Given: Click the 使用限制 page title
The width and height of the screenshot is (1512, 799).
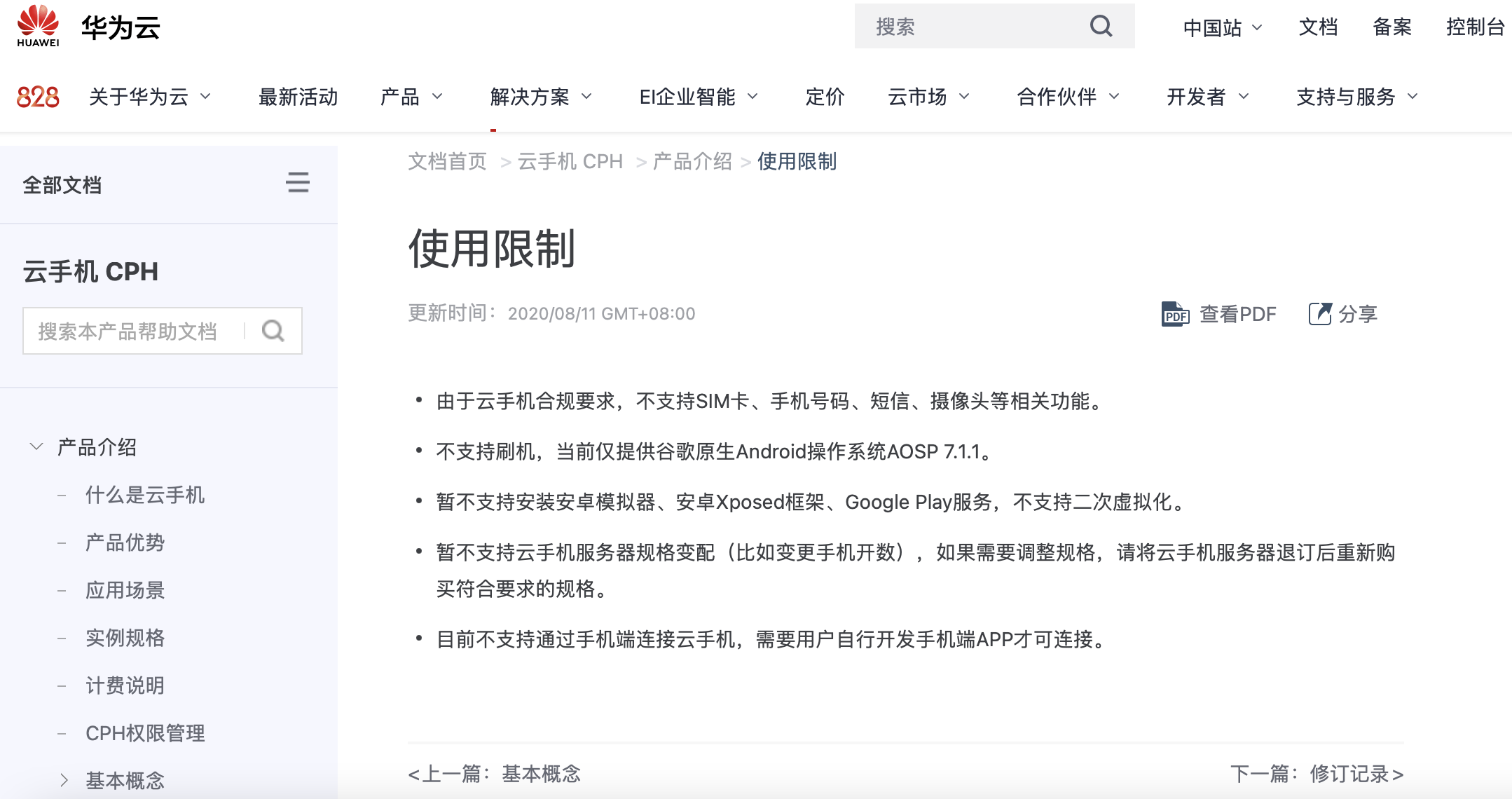Looking at the screenshot, I should [x=492, y=248].
